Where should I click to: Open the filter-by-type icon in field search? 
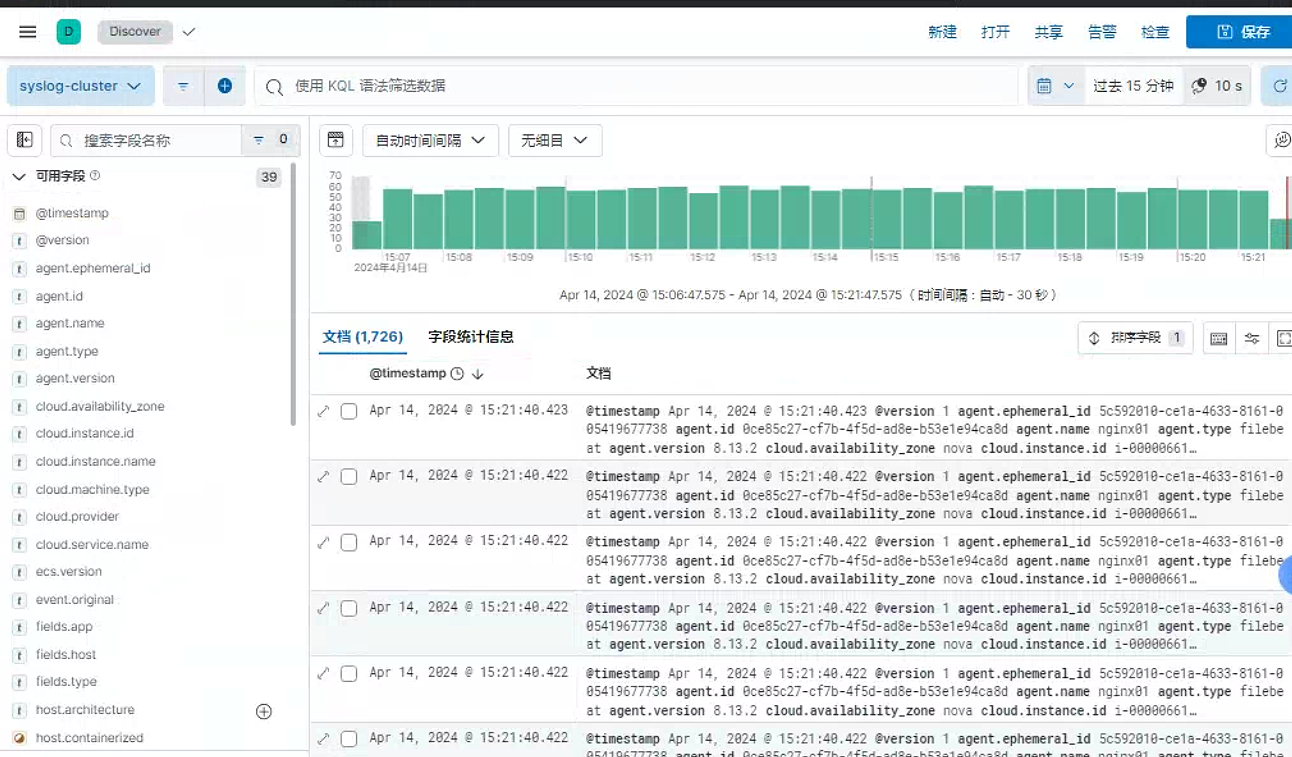coord(270,140)
